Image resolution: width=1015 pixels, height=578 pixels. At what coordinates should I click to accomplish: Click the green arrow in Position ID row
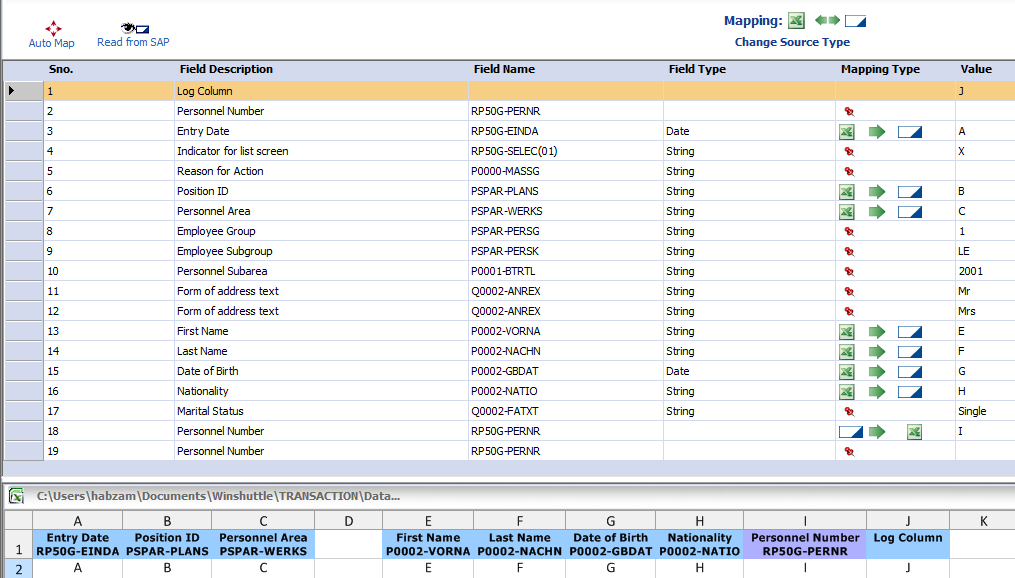tap(877, 191)
